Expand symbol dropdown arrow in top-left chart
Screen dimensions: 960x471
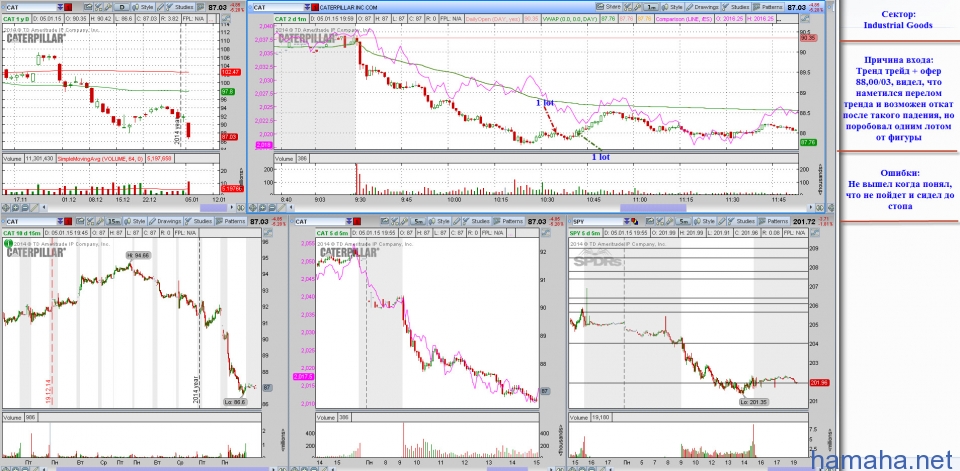coord(60,7)
